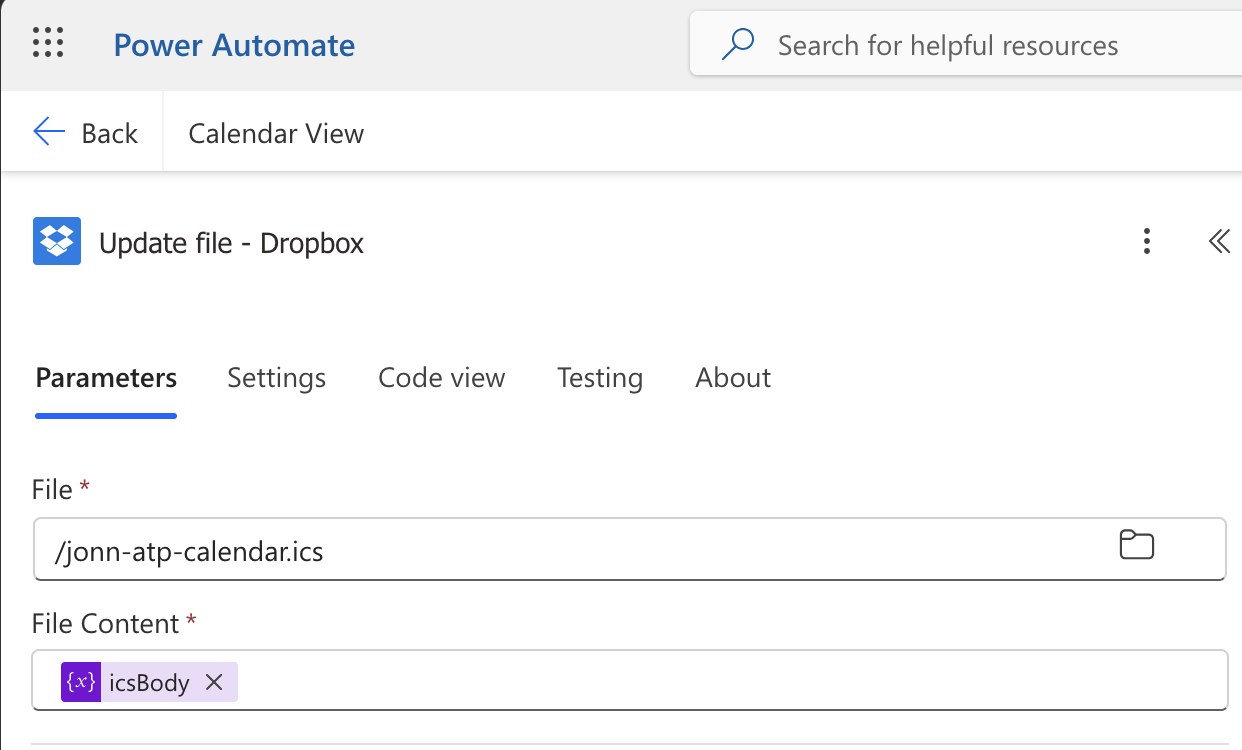Screen dimensions: 1242x750
Task: Open the About tab
Action: pos(733,378)
